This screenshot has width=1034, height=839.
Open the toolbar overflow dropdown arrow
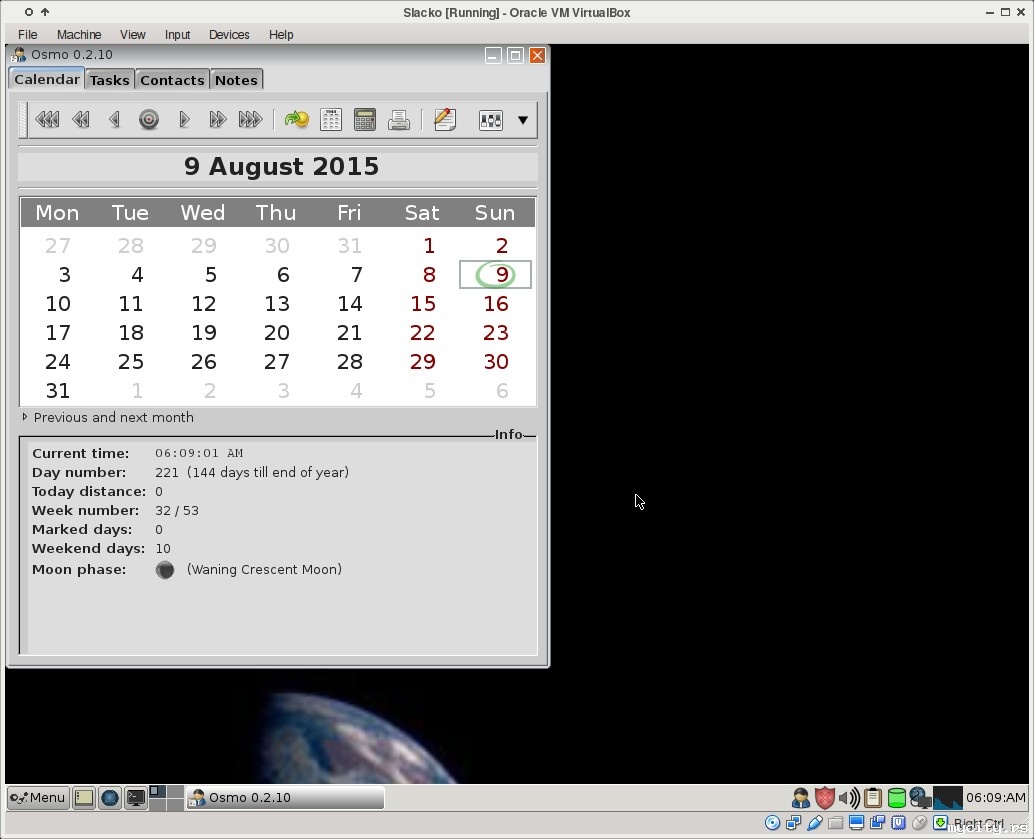(x=523, y=120)
